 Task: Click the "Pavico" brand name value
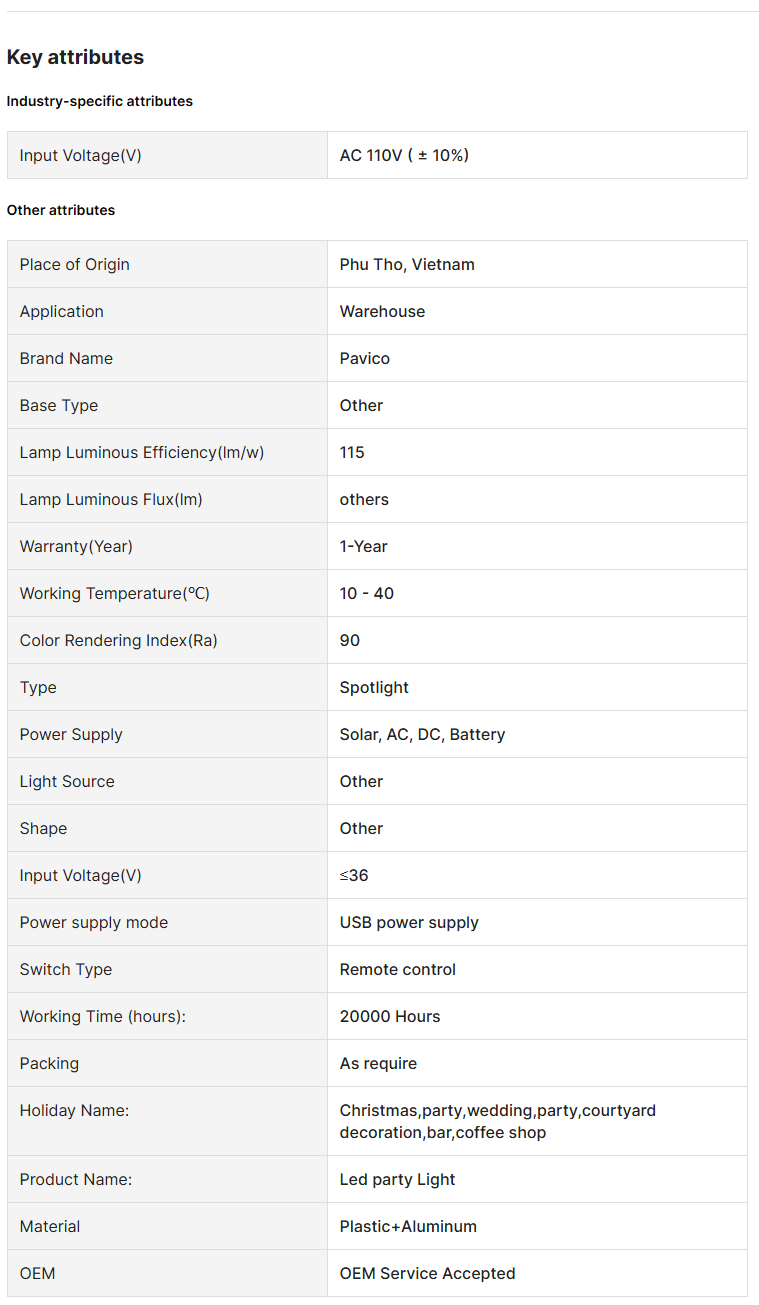tap(365, 358)
